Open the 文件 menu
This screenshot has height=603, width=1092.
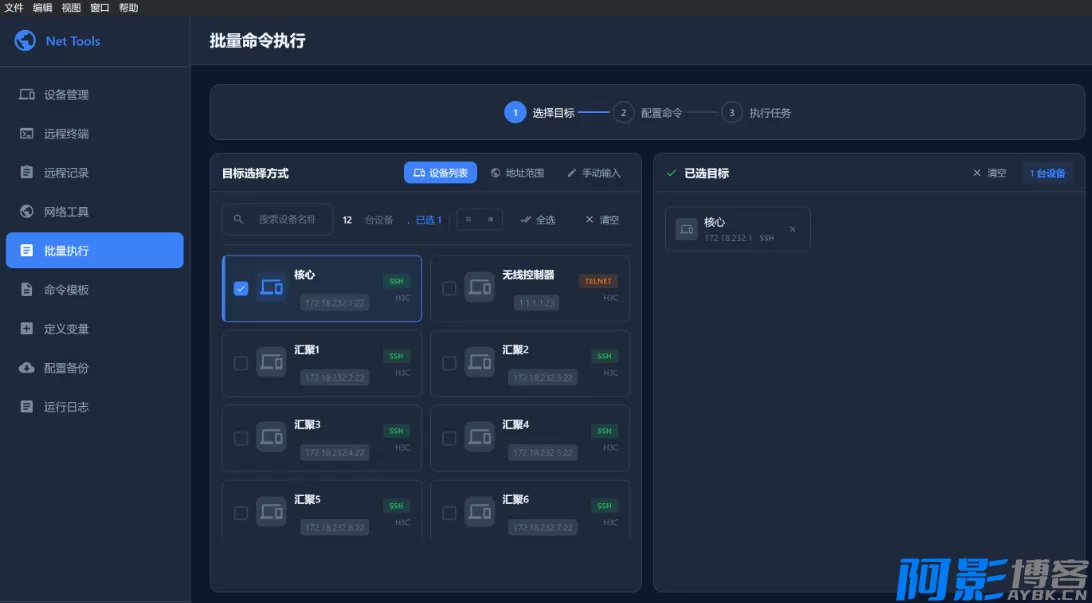point(13,8)
